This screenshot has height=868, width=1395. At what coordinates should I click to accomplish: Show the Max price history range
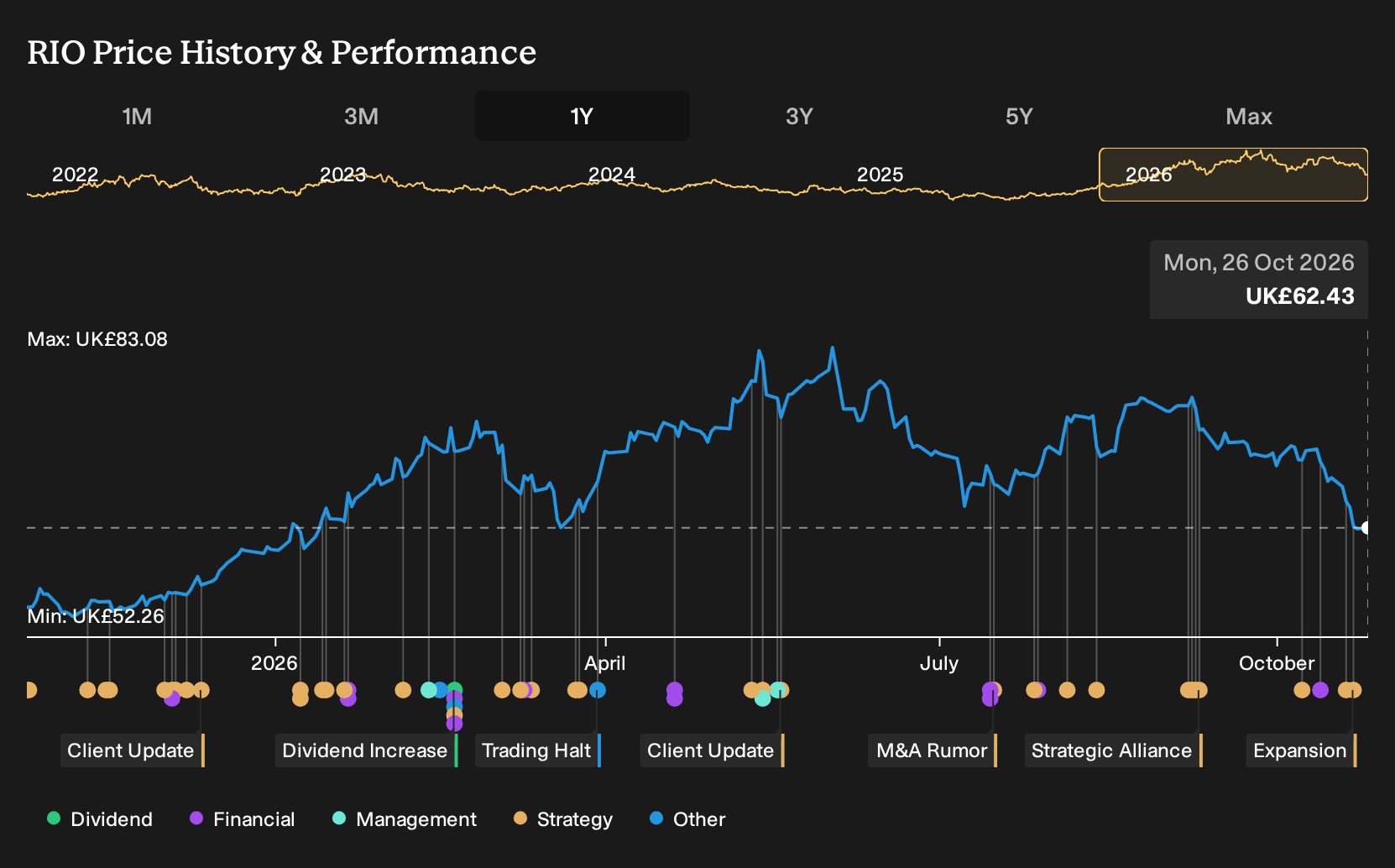(x=1249, y=116)
